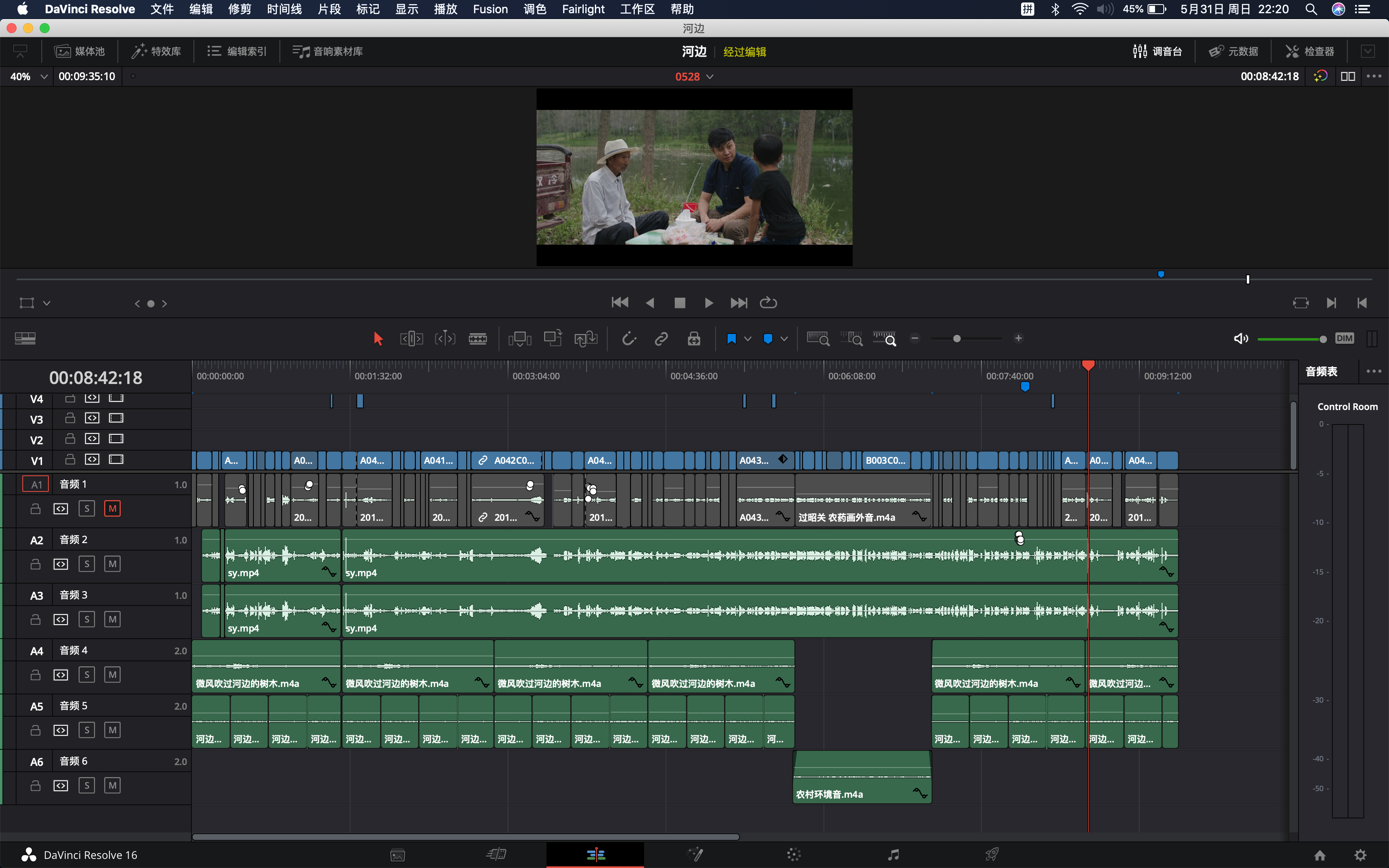Open the Fairlight page music note icon
Image resolution: width=1389 pixels, height=868 pixels.
(x=893, y=855)
